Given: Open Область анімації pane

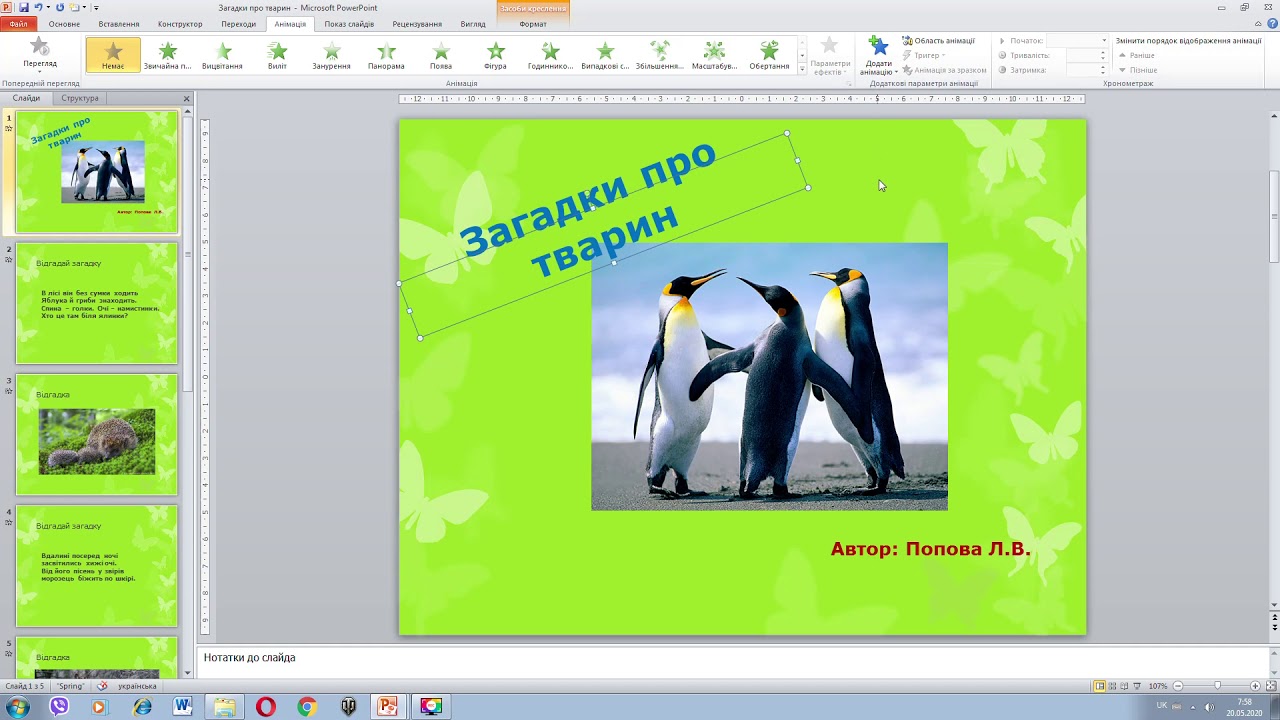Looking at the screenshot, I should point(938,41).
